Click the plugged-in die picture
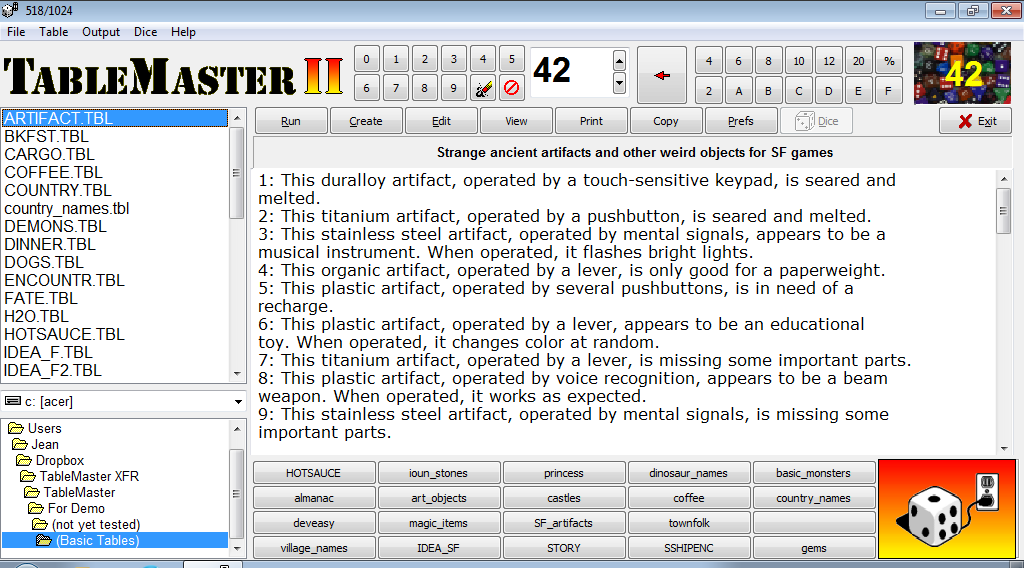 tap(947, 509)
